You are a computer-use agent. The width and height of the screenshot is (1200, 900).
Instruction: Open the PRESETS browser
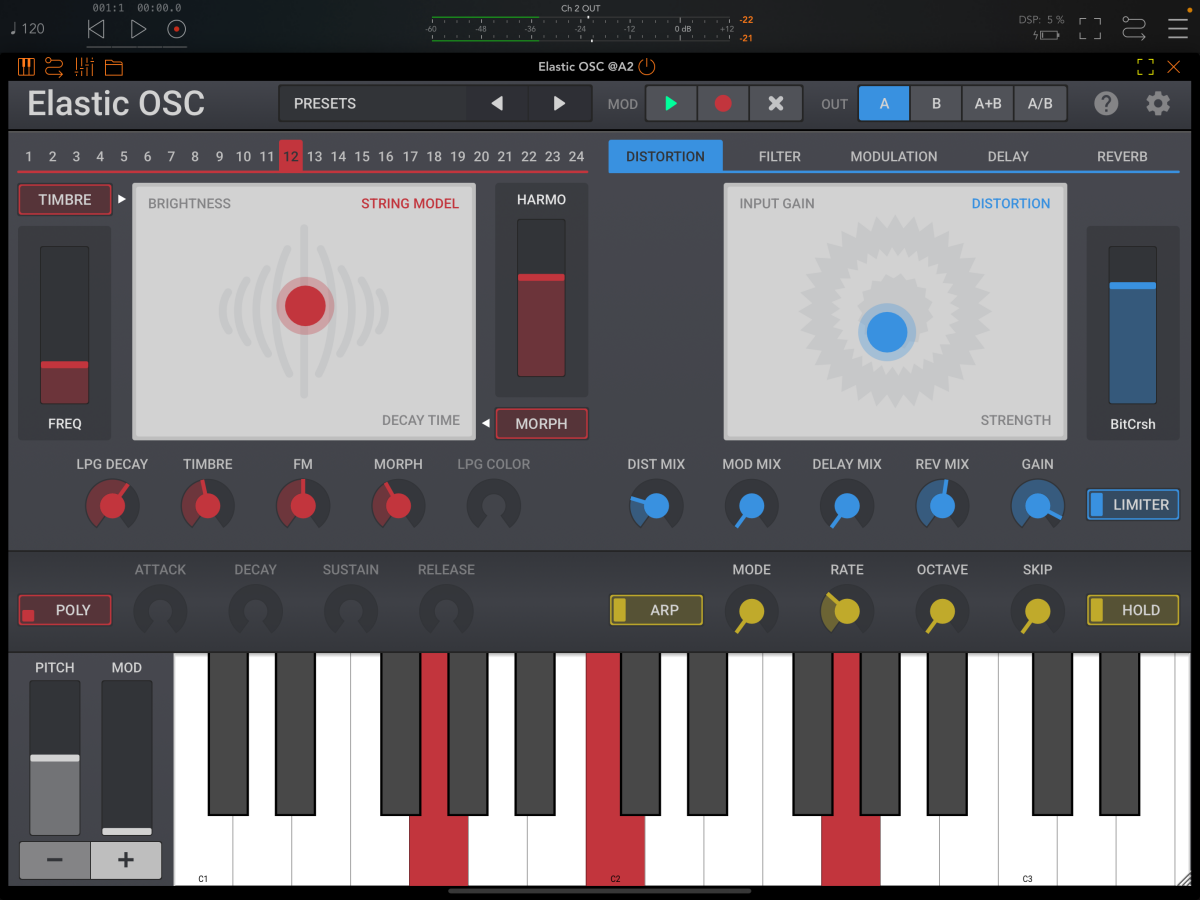pyautogui.click(x=370, y=103)
